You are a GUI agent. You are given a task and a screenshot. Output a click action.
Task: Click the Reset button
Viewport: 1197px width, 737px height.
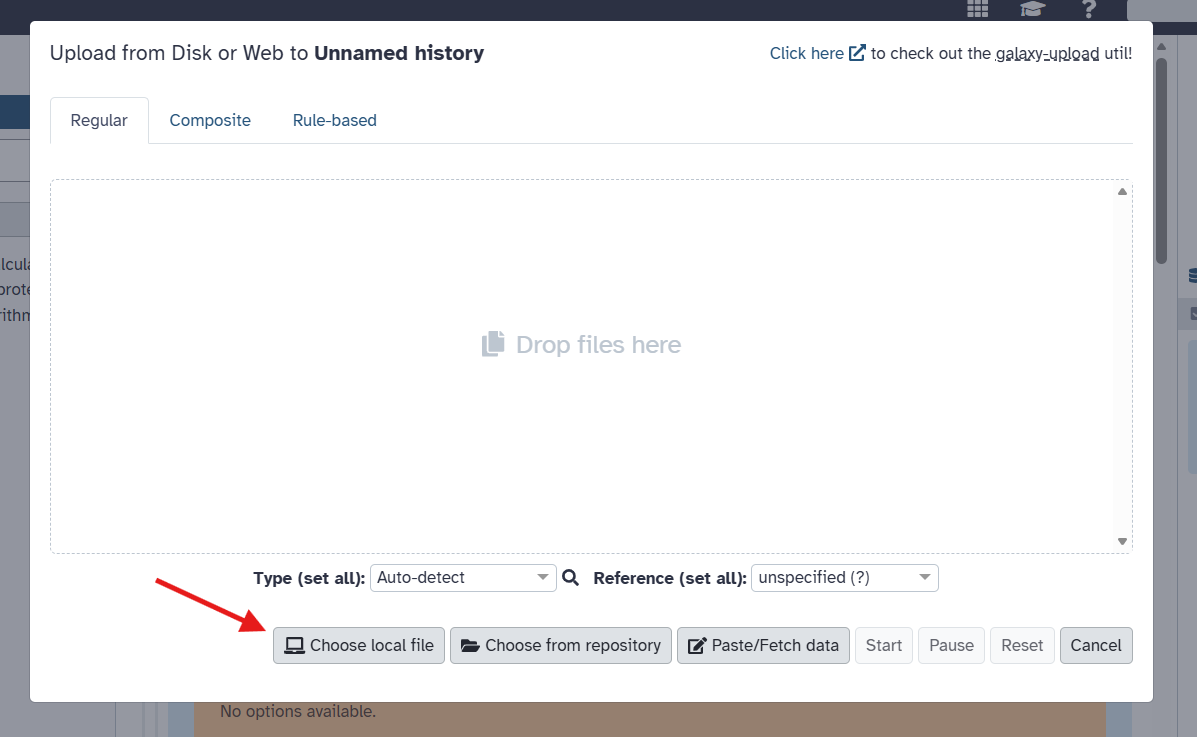tap(1022, 646)
